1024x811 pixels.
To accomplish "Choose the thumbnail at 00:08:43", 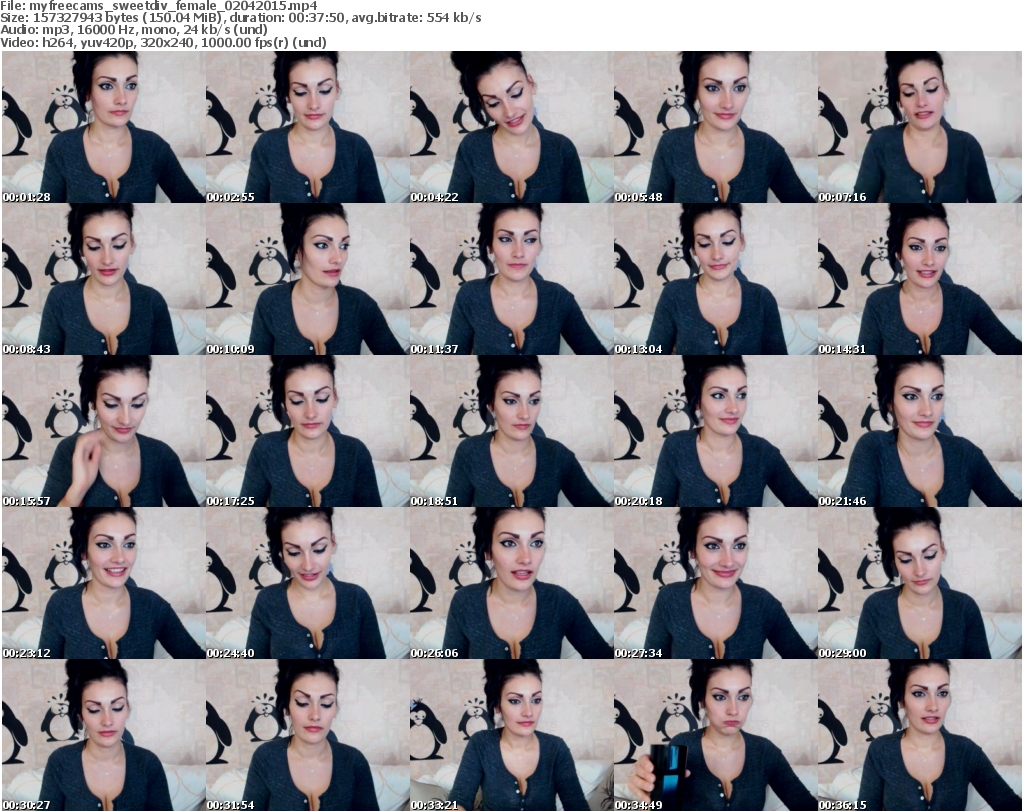I will (104, 279).
